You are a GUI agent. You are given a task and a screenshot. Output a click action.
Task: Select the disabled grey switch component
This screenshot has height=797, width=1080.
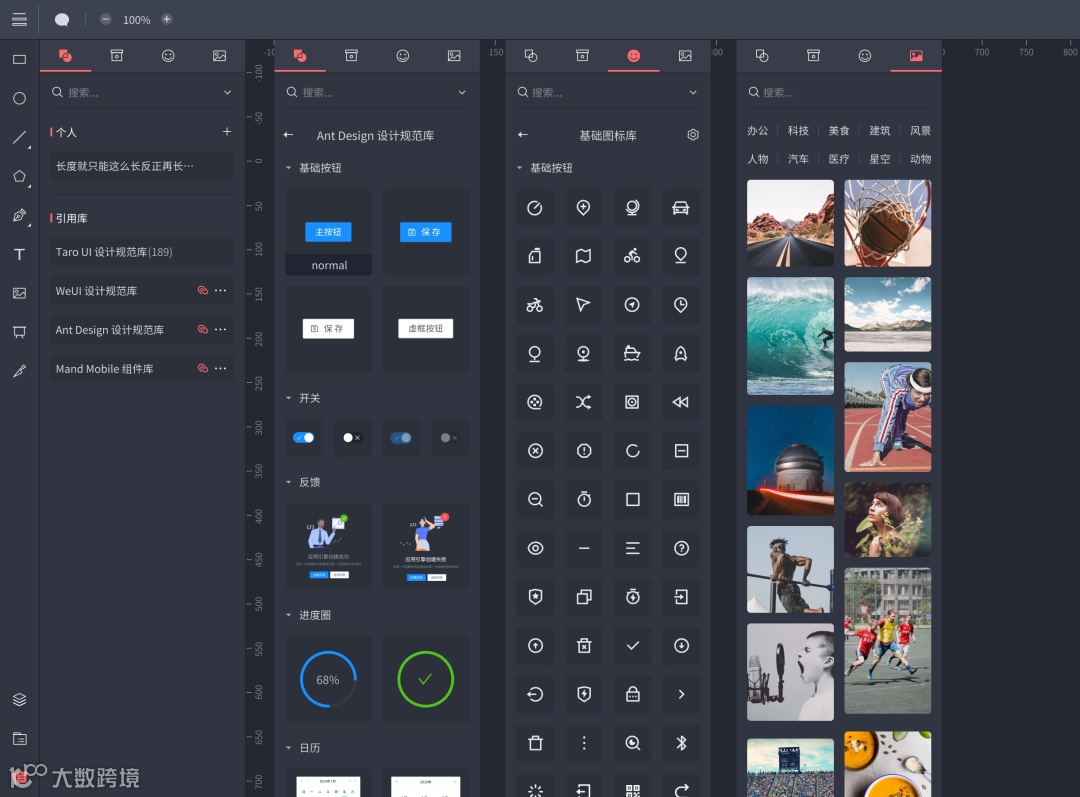(x=449, y=437)
